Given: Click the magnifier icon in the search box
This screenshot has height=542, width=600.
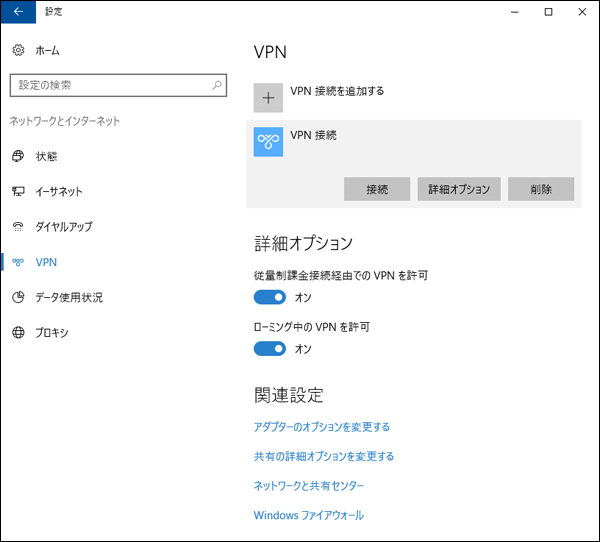Looking at the screenshot, I should point(217,85).
